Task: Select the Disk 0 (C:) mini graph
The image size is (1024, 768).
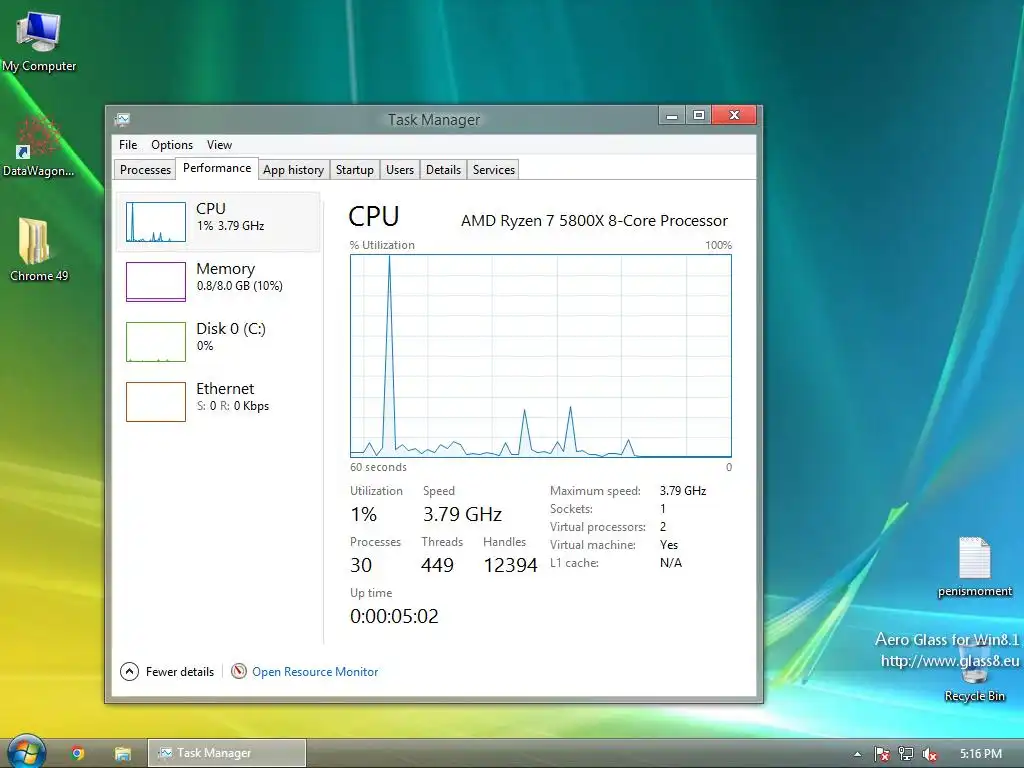Action: tap(155, 342)
